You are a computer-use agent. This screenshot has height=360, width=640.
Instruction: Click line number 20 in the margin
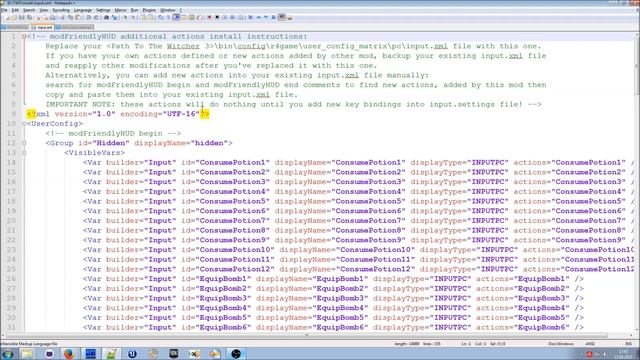tap(11, 221)
